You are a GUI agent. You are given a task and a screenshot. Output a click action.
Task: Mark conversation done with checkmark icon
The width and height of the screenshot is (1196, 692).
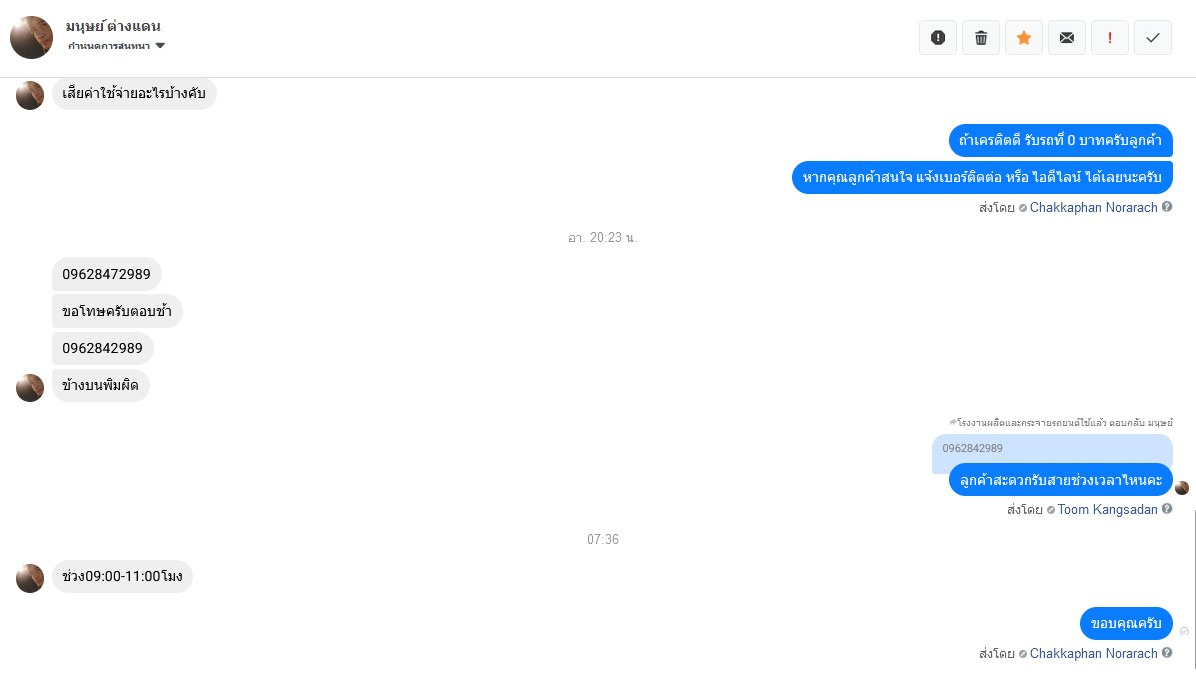tap(1153, 37)
